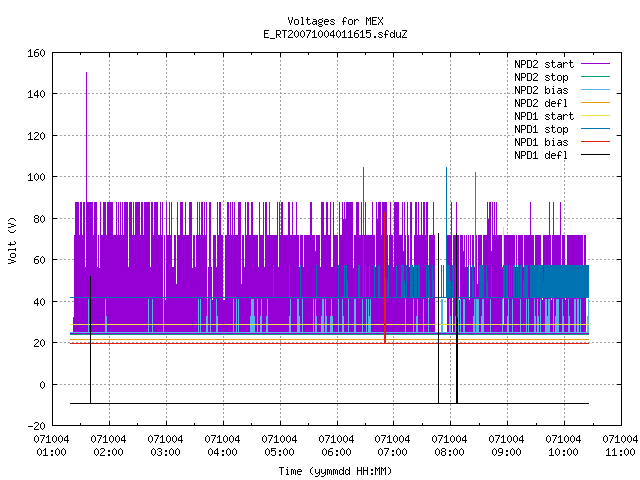
Task: Click the green NPD2 stop legend line sample
Action: (596, 76)
